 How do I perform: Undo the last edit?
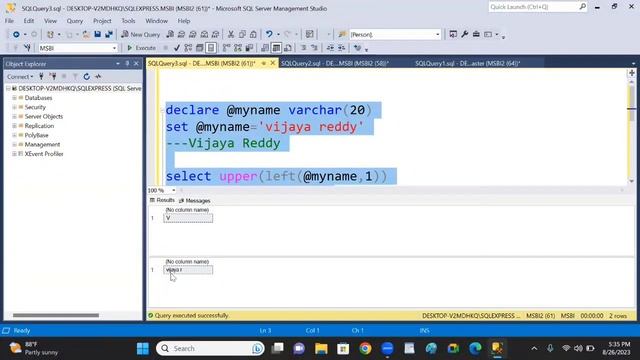269,35
